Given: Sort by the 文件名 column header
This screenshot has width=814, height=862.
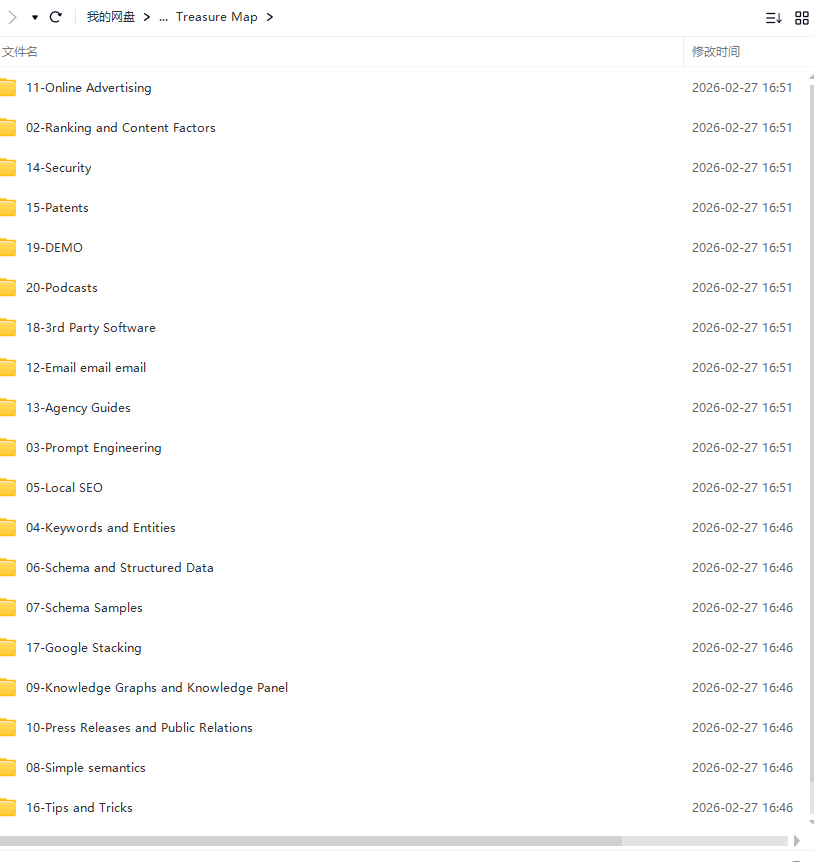Looking at the screenshot, I should pos(20,52).
